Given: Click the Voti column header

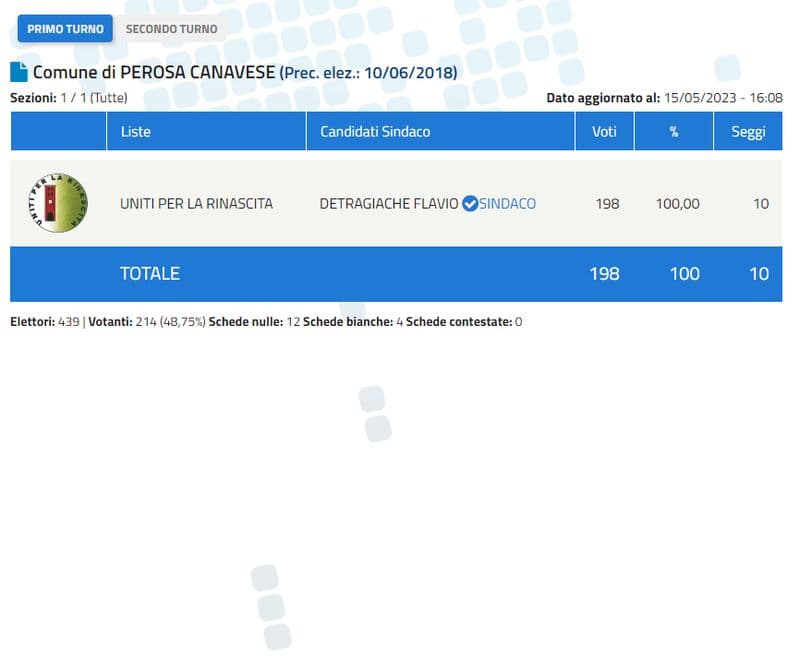Looking at the screenshot, I should pos(604,131).
